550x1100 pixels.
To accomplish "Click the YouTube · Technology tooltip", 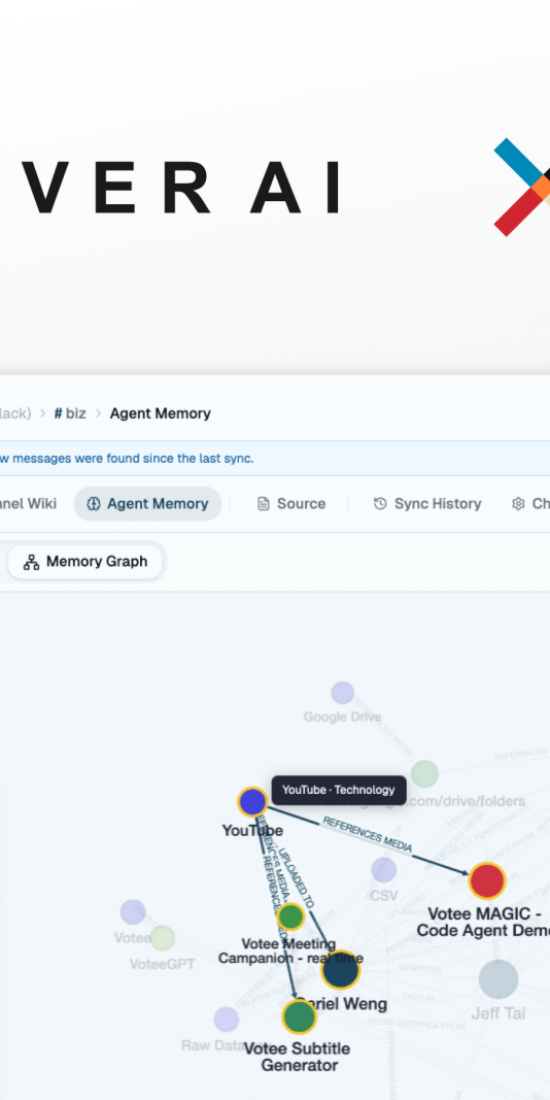I will (x=339, y=790).
